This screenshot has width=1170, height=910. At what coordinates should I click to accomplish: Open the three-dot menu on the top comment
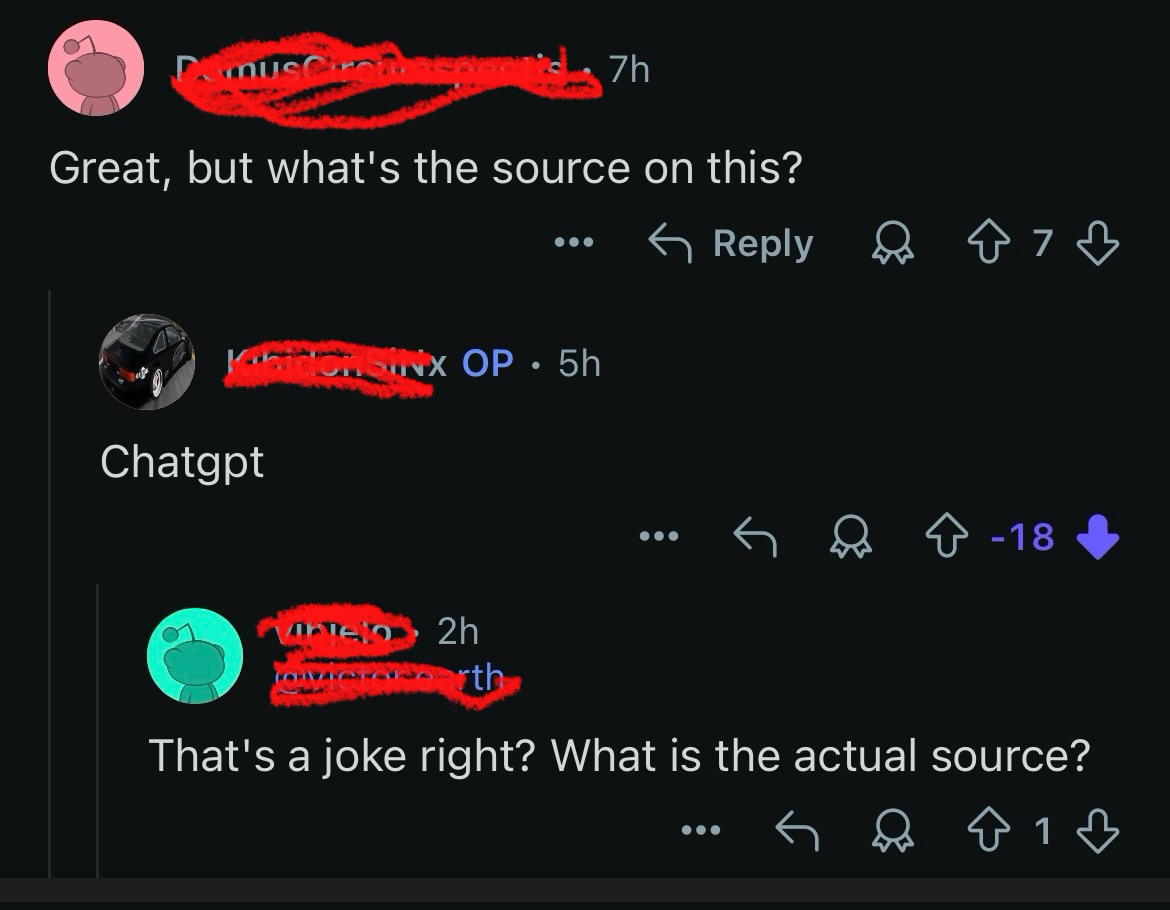(x=576, y=243)
